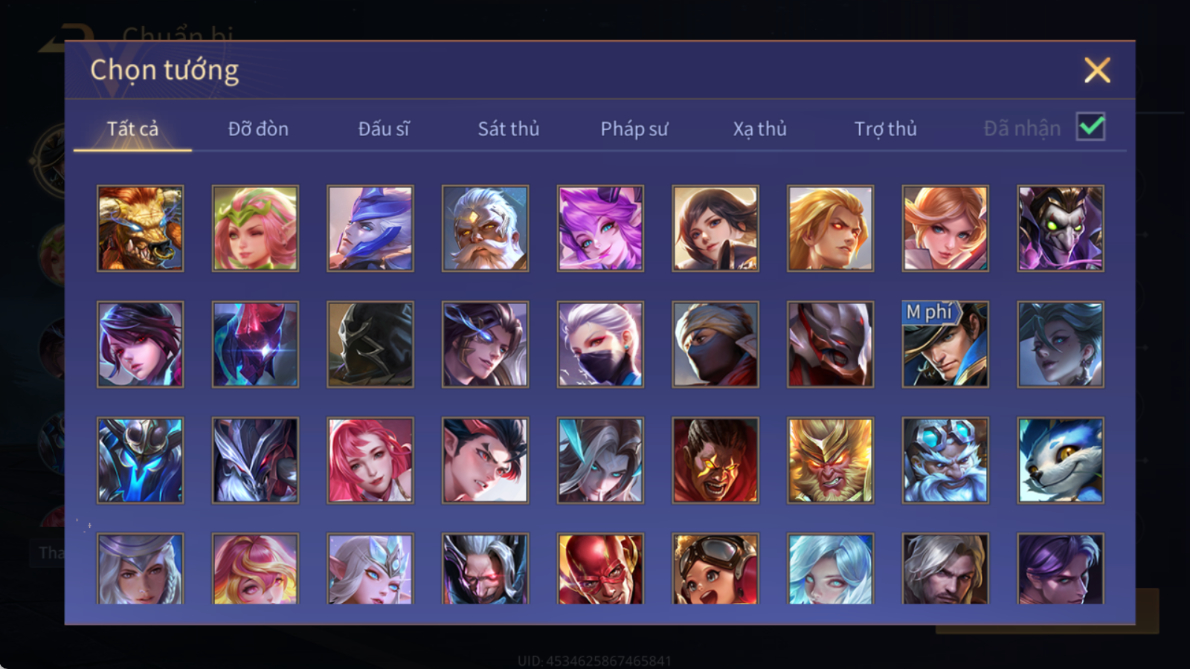Select the black hooded dark hero portrait

click(370, 344)
